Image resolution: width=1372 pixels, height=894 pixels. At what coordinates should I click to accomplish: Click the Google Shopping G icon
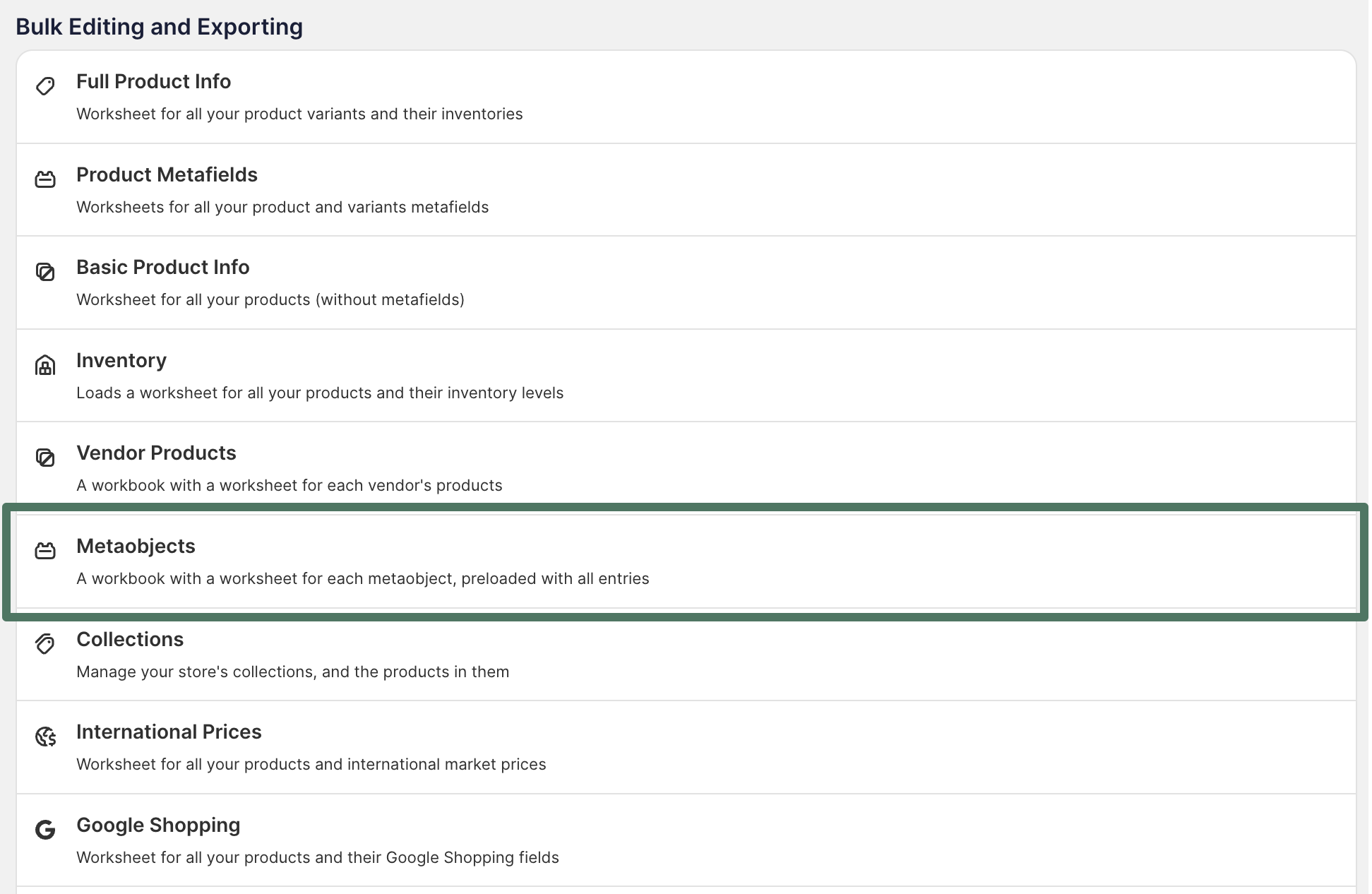click(x=45, y=830)
